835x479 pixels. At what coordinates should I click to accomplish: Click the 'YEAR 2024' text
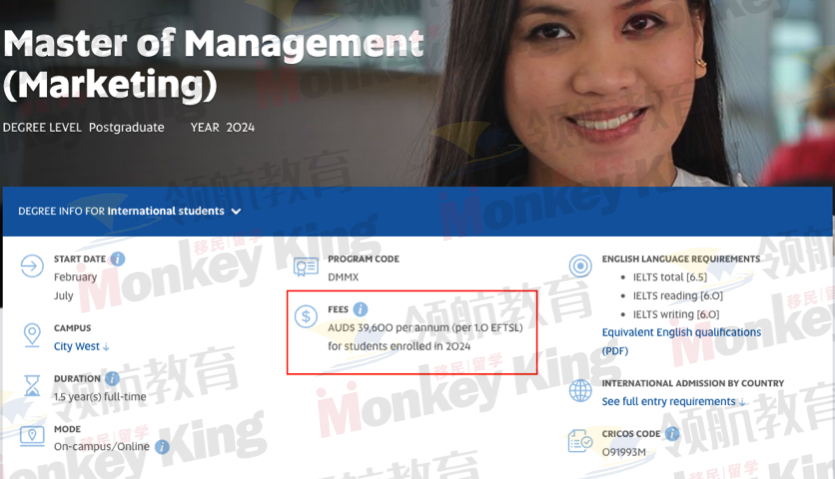[223, 127]
